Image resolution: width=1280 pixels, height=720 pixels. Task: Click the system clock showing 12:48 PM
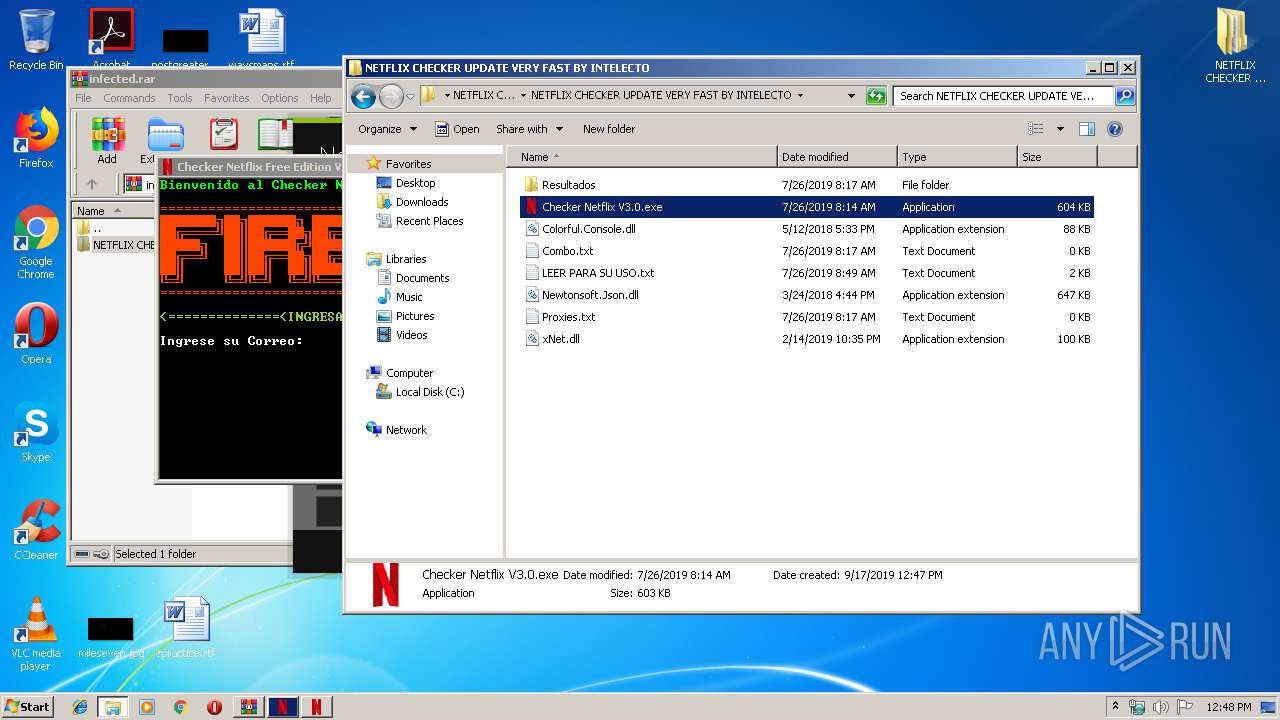(1228, 707)
